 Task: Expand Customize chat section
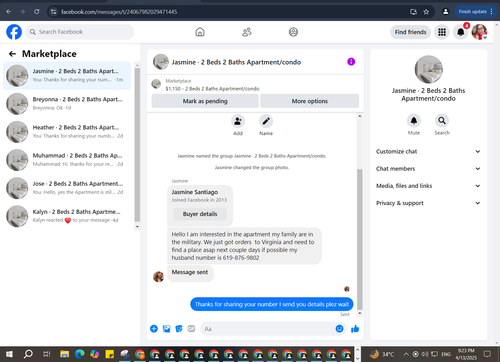click(428, 151)
